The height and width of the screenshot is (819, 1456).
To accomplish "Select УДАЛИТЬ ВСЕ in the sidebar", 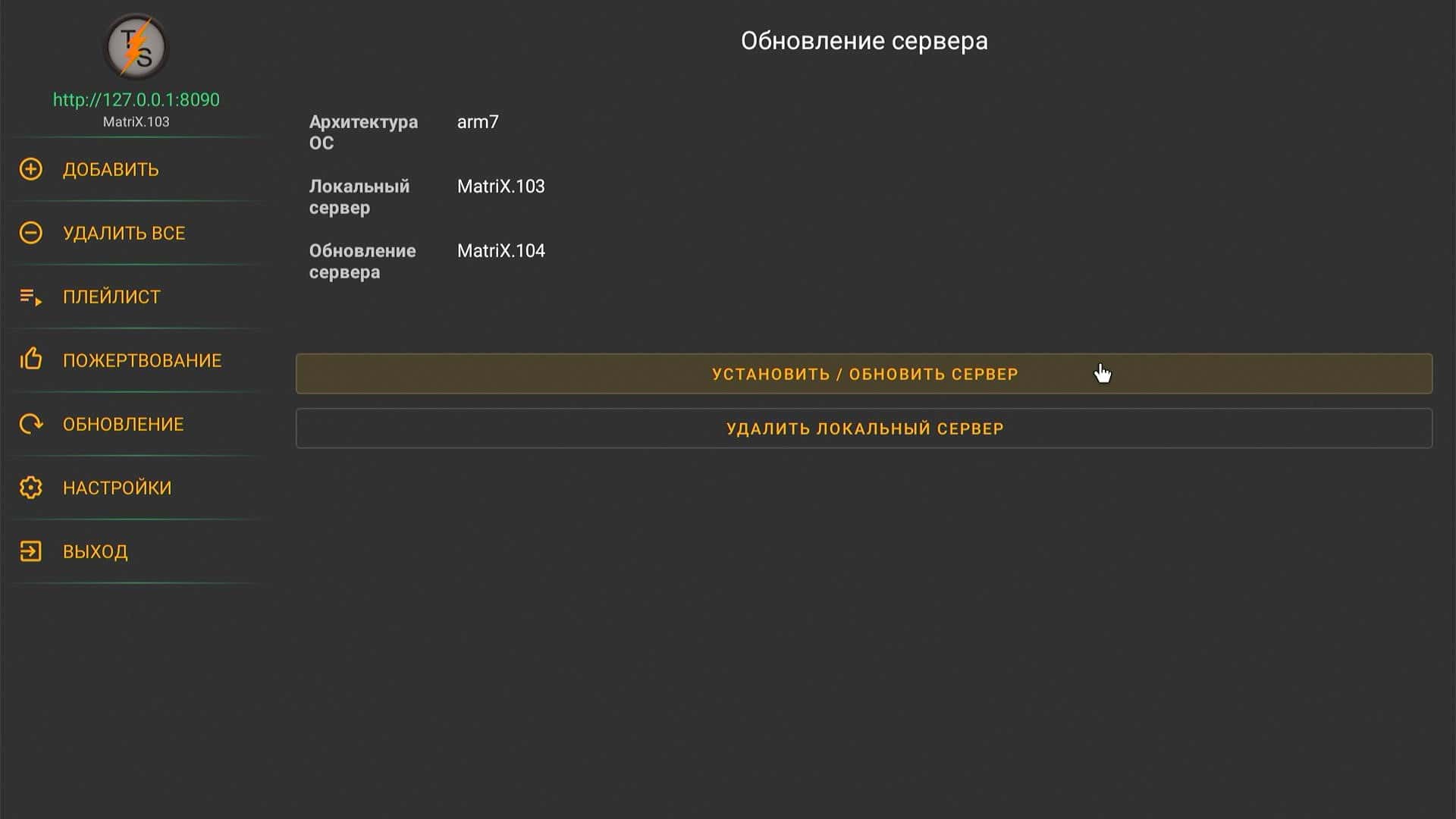I will point(136,233).
